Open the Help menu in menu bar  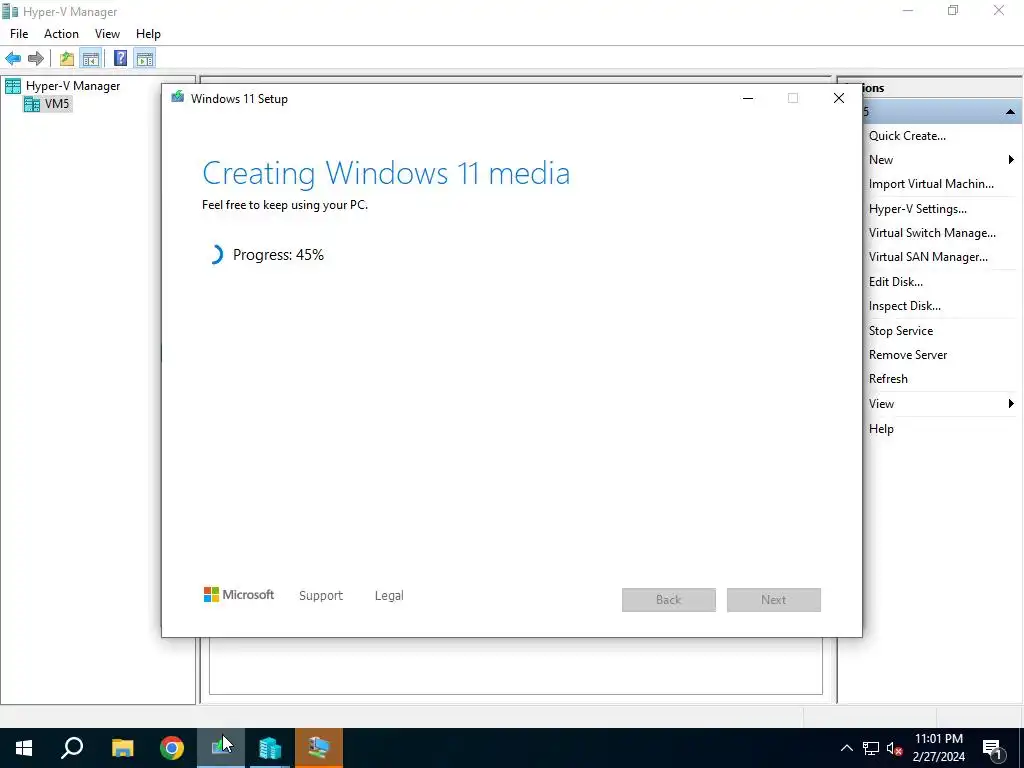pyautogui.click(x=148, y=34)
